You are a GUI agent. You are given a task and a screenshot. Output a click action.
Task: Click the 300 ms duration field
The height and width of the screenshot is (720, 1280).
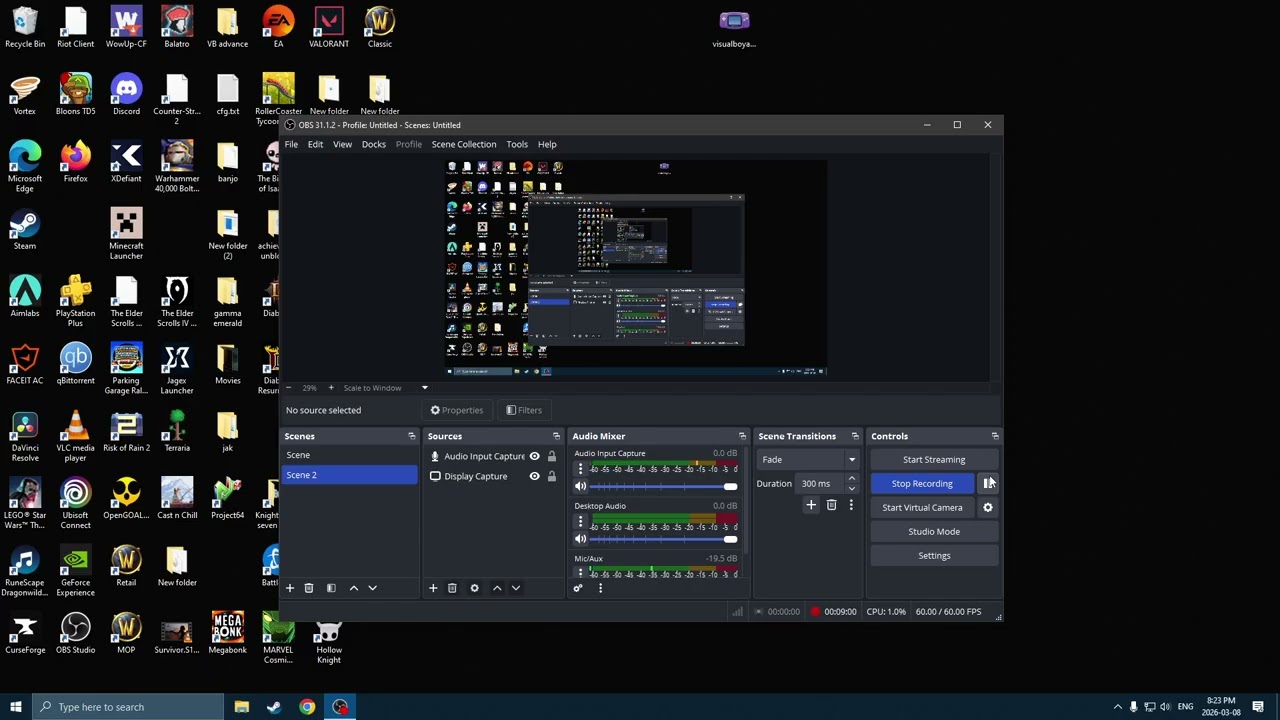pos(821,484)
